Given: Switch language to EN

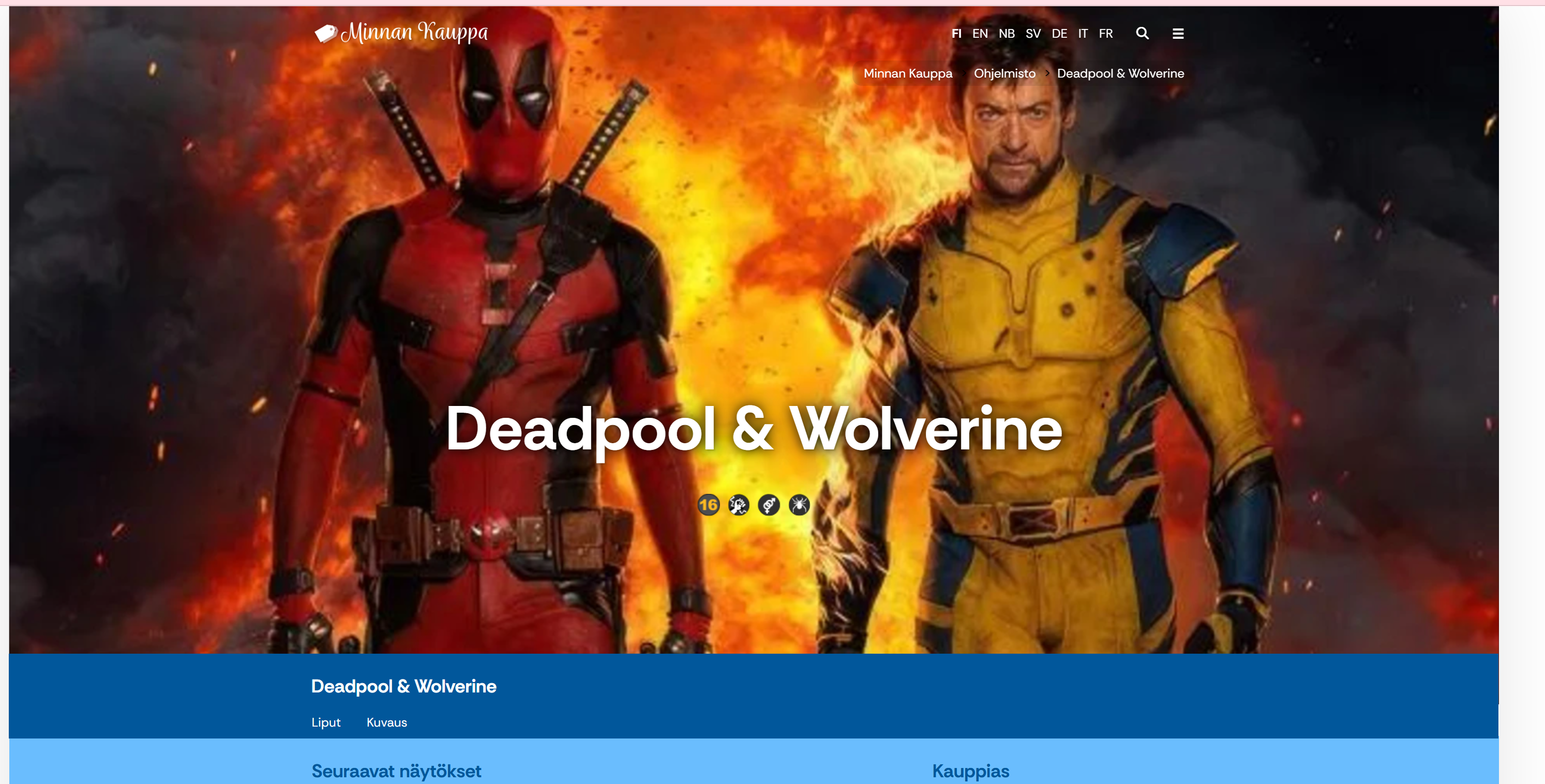Looking at the screenshot, I should click(x=980, y=34).
